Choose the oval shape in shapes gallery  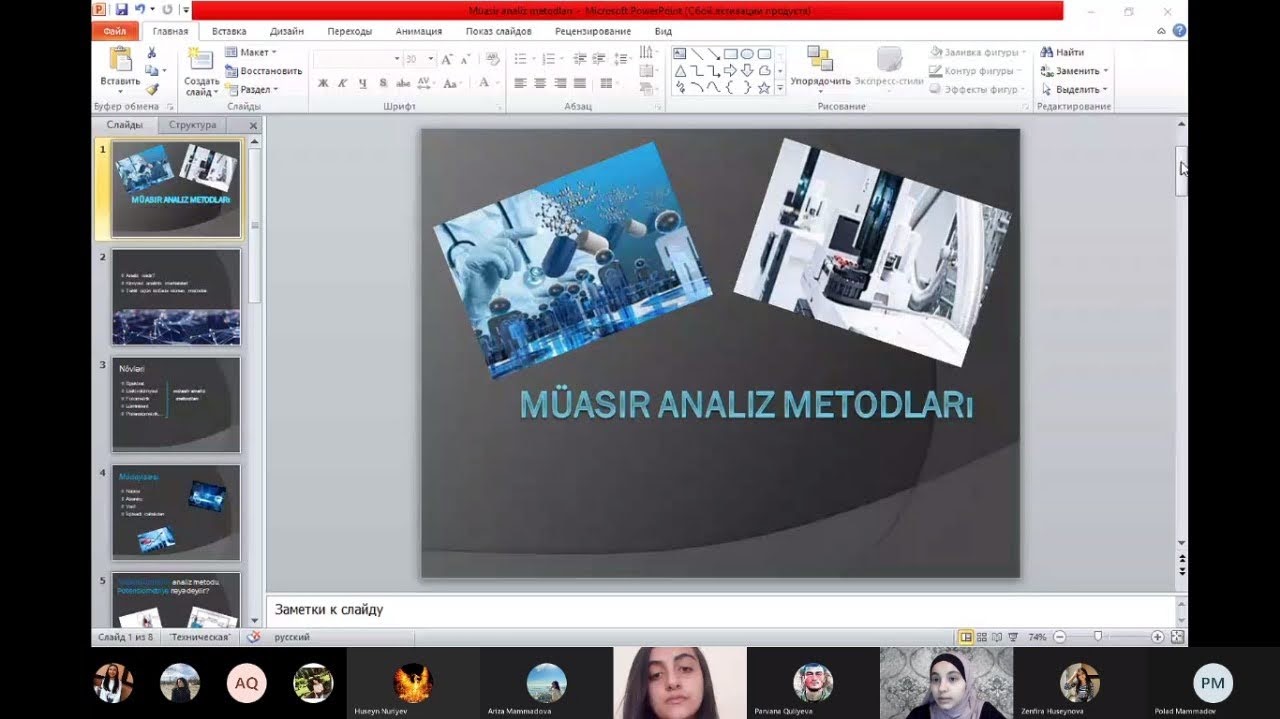[747, 54]
